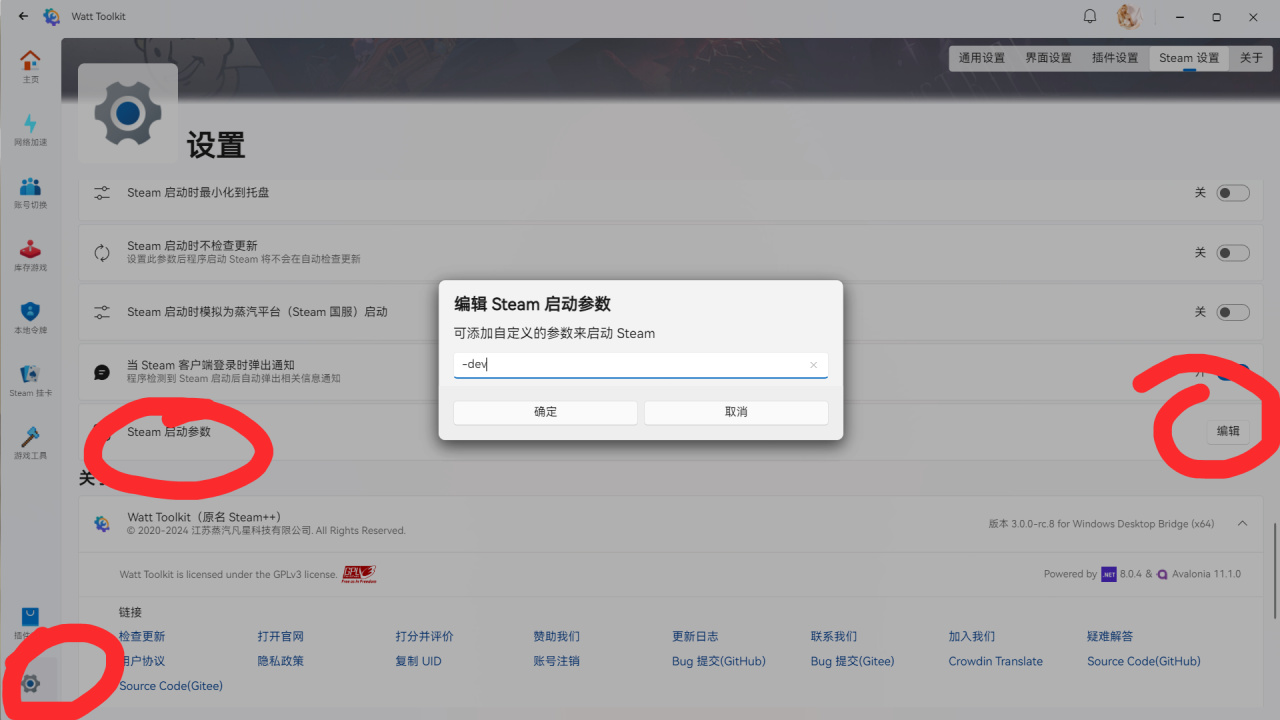Open 账号切换 account switching in sidebar
This screenshot has width=1280, height=720.
tap(30, 193)
